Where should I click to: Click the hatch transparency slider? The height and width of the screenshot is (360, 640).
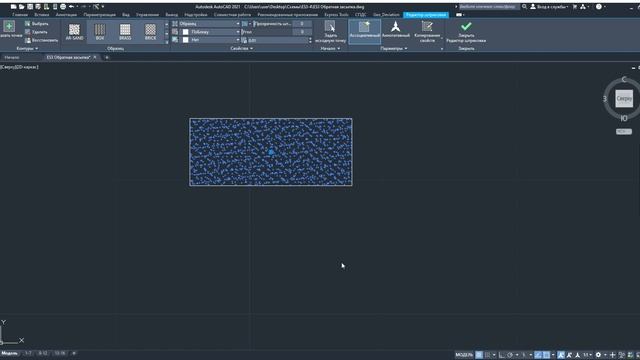tap(272, 24)
